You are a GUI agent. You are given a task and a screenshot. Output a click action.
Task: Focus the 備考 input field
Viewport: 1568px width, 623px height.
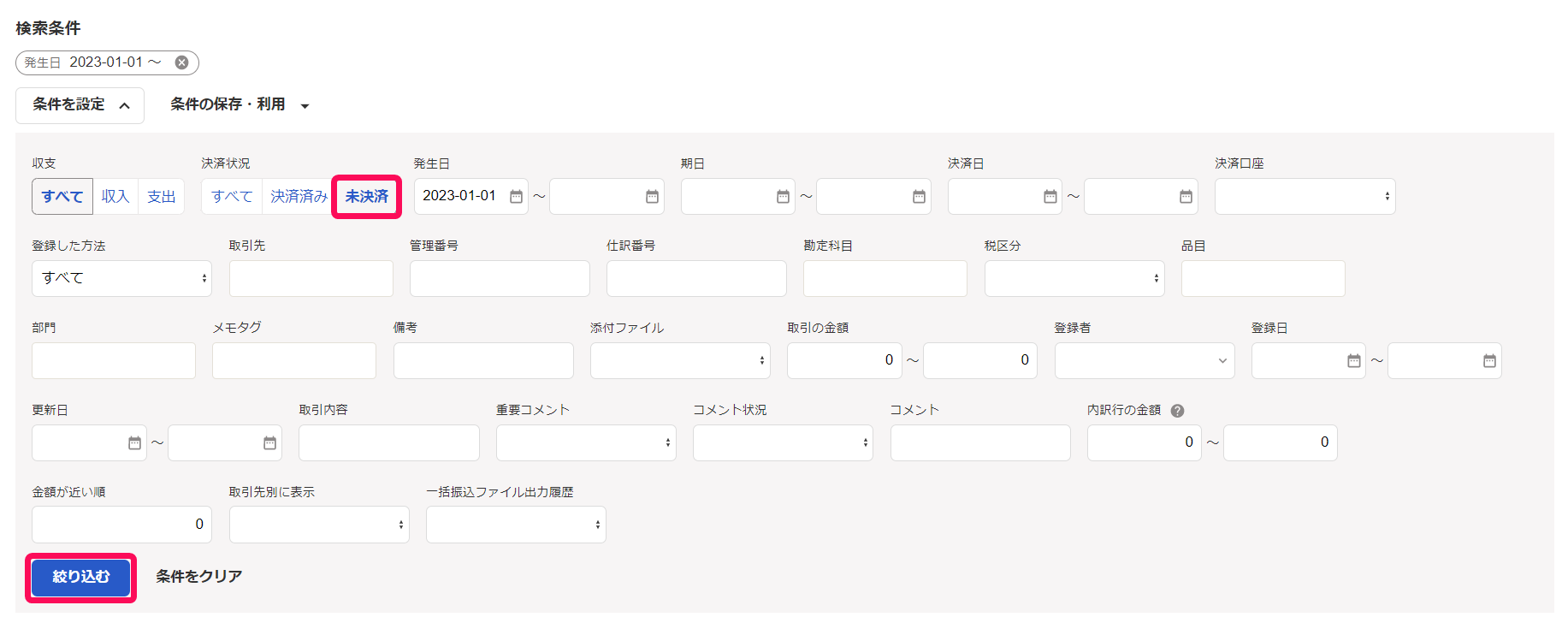coord(483,361)
